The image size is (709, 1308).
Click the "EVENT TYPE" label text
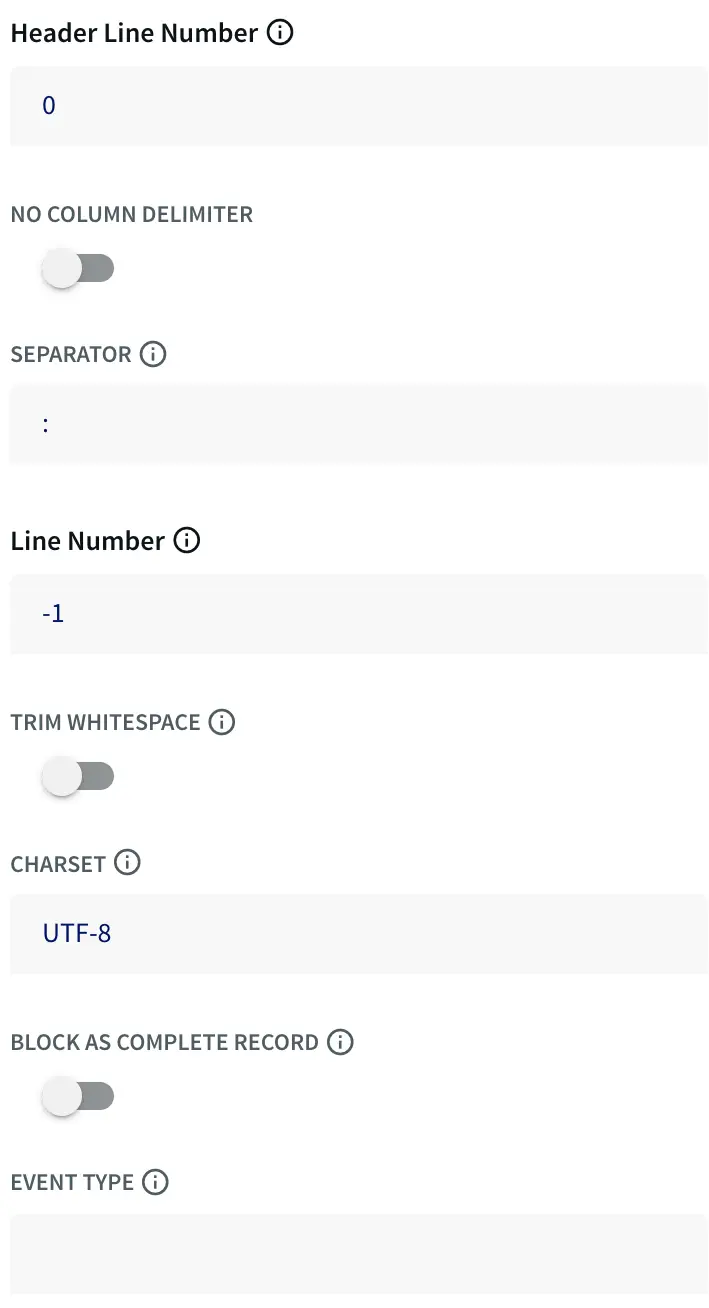click(x=72, y=1182)
